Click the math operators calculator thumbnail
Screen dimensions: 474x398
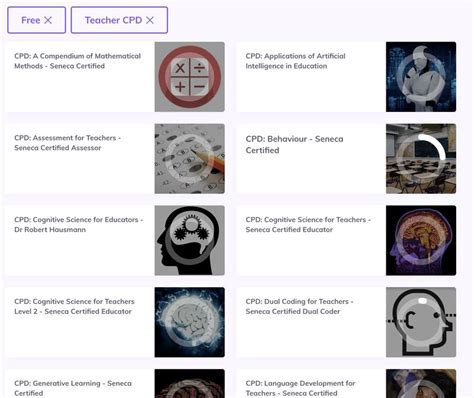[x=190, y=77]
